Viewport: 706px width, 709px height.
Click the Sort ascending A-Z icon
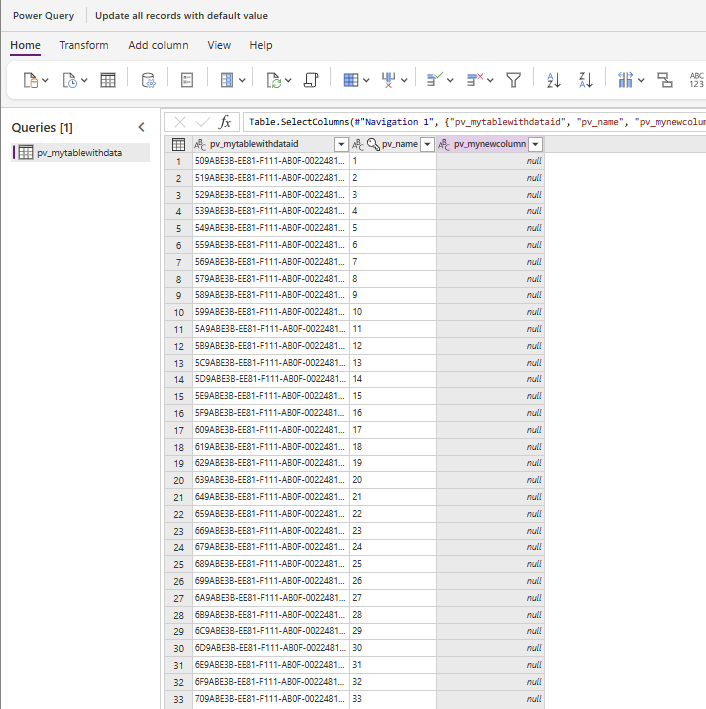click(x=554, y=80)
